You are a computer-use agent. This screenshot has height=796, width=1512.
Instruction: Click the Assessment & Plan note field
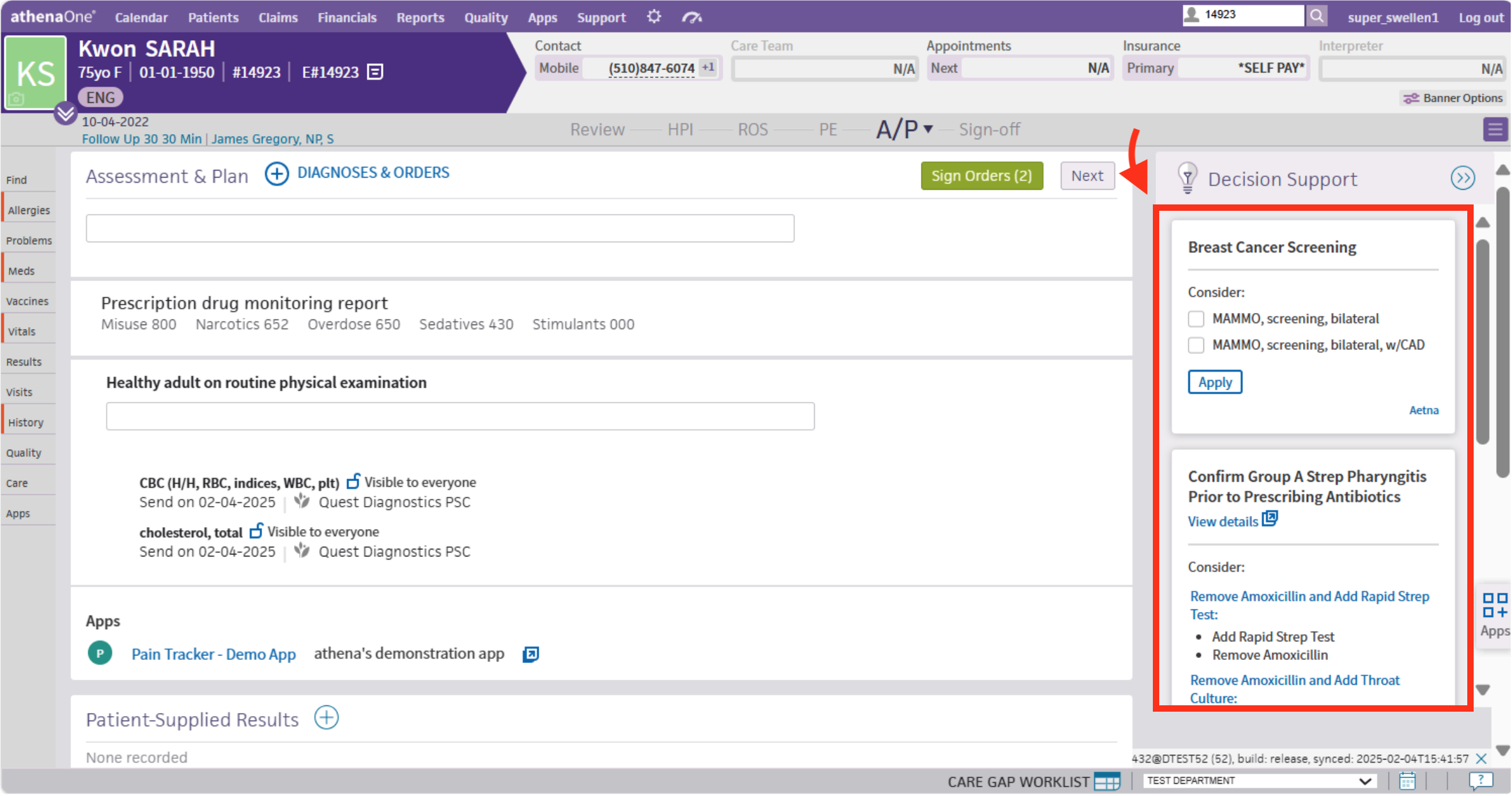[440, 228]
